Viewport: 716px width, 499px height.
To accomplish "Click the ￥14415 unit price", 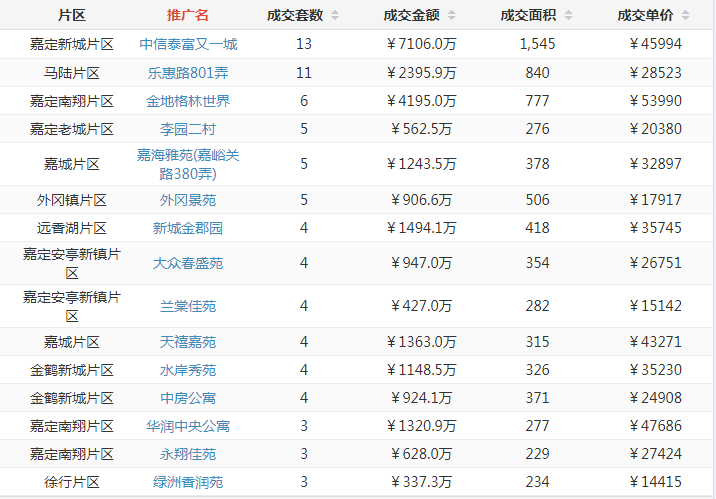I will click(x=655, y=482).
